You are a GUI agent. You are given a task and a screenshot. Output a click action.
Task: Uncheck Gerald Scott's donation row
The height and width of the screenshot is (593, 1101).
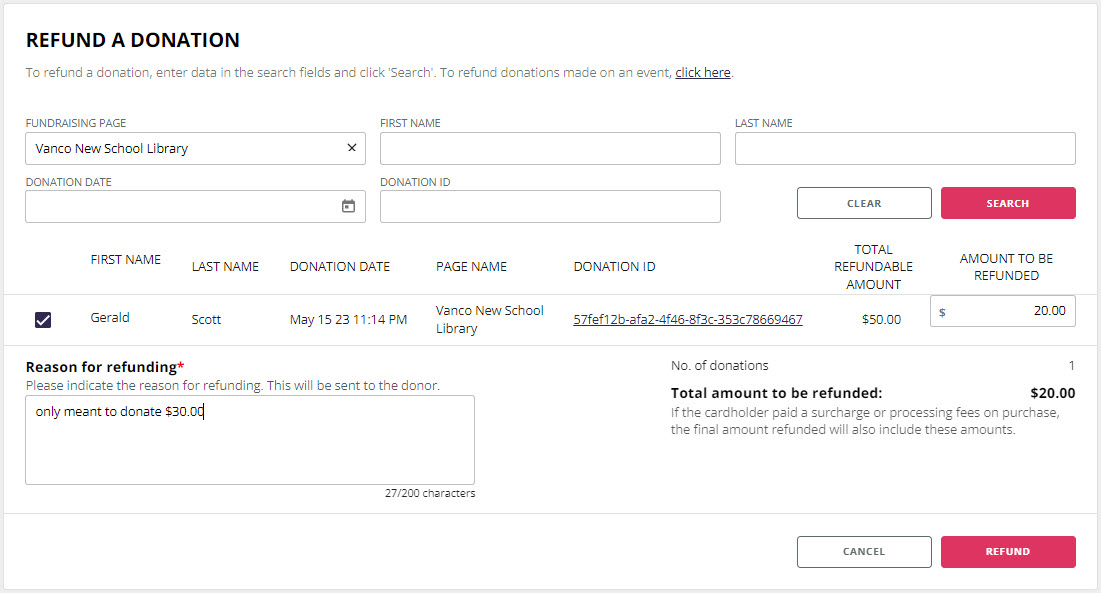pos(42,319)
